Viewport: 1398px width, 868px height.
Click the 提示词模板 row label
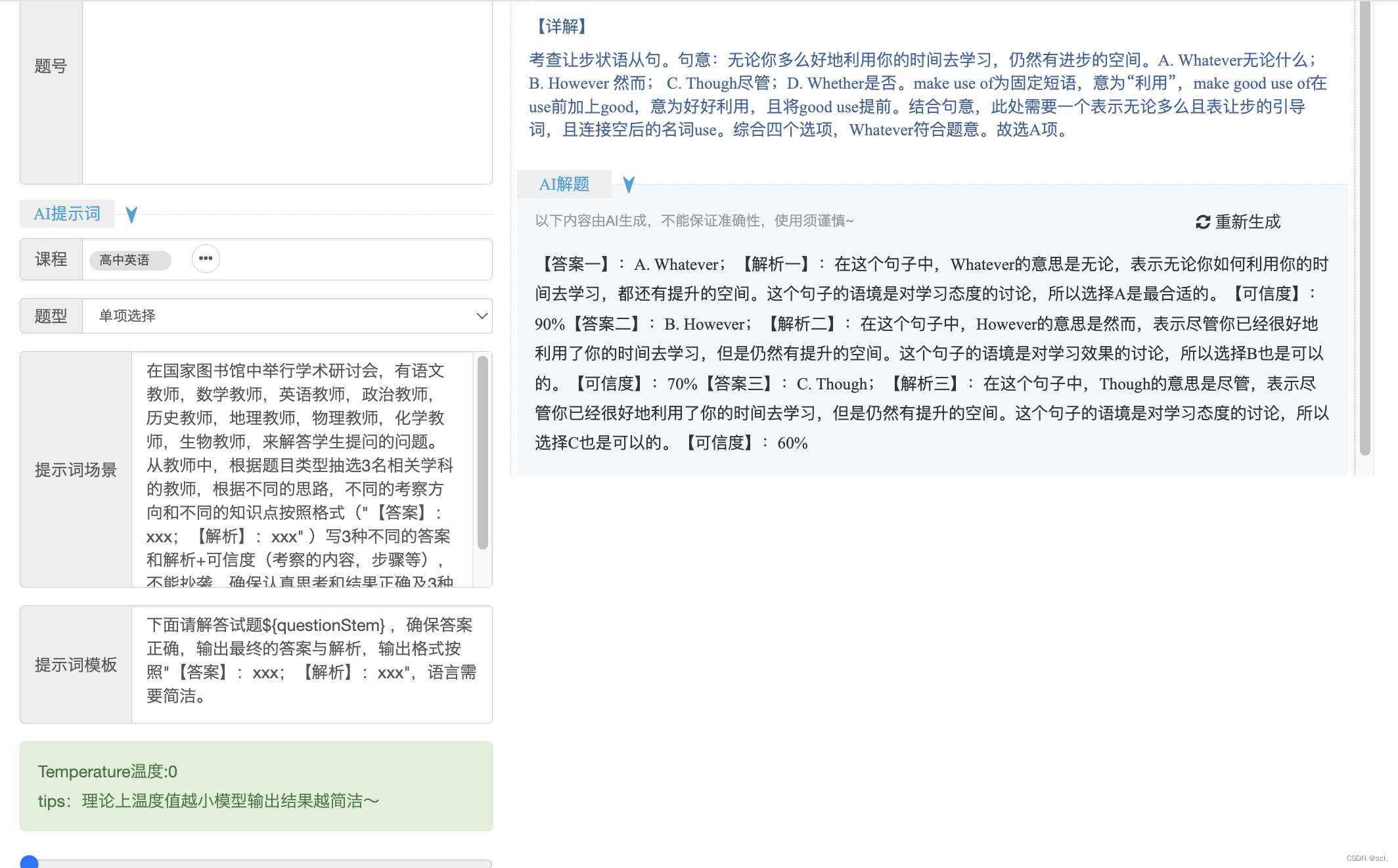pyautogui.click(x=76, y=664)
